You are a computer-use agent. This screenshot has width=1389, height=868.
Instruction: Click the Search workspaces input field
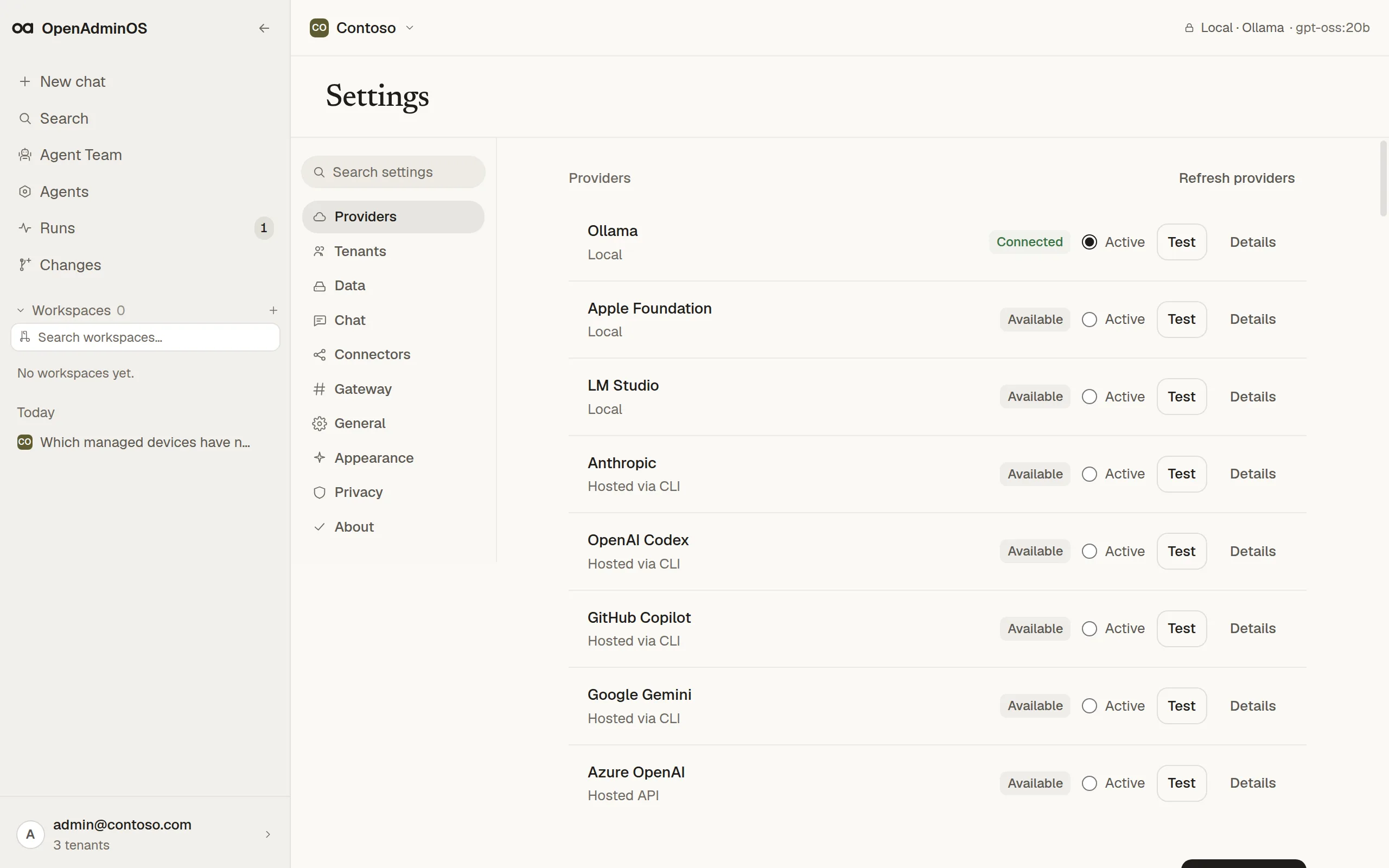(145, 337)
